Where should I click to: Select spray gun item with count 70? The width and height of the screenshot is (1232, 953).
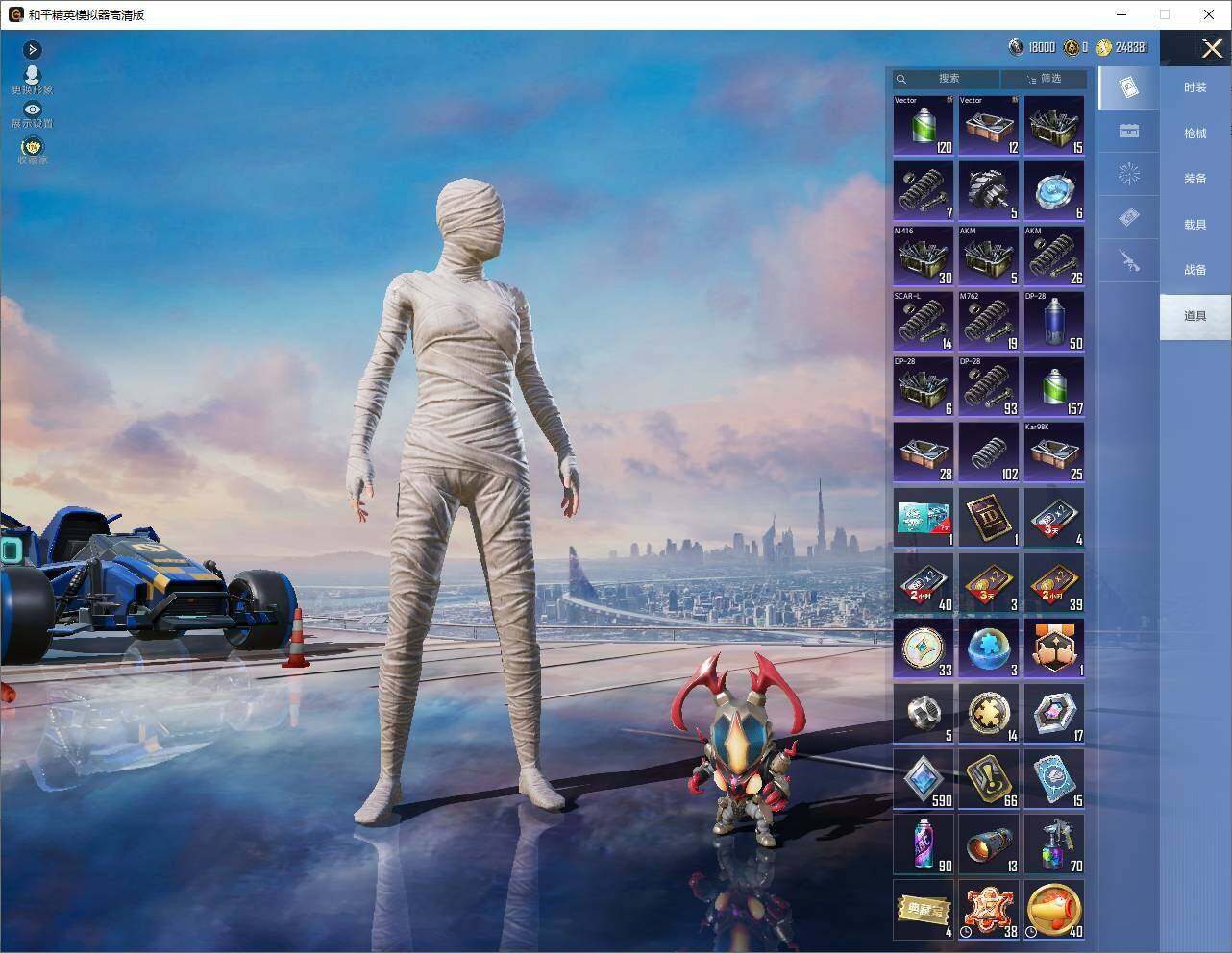tap(1054, 843)
